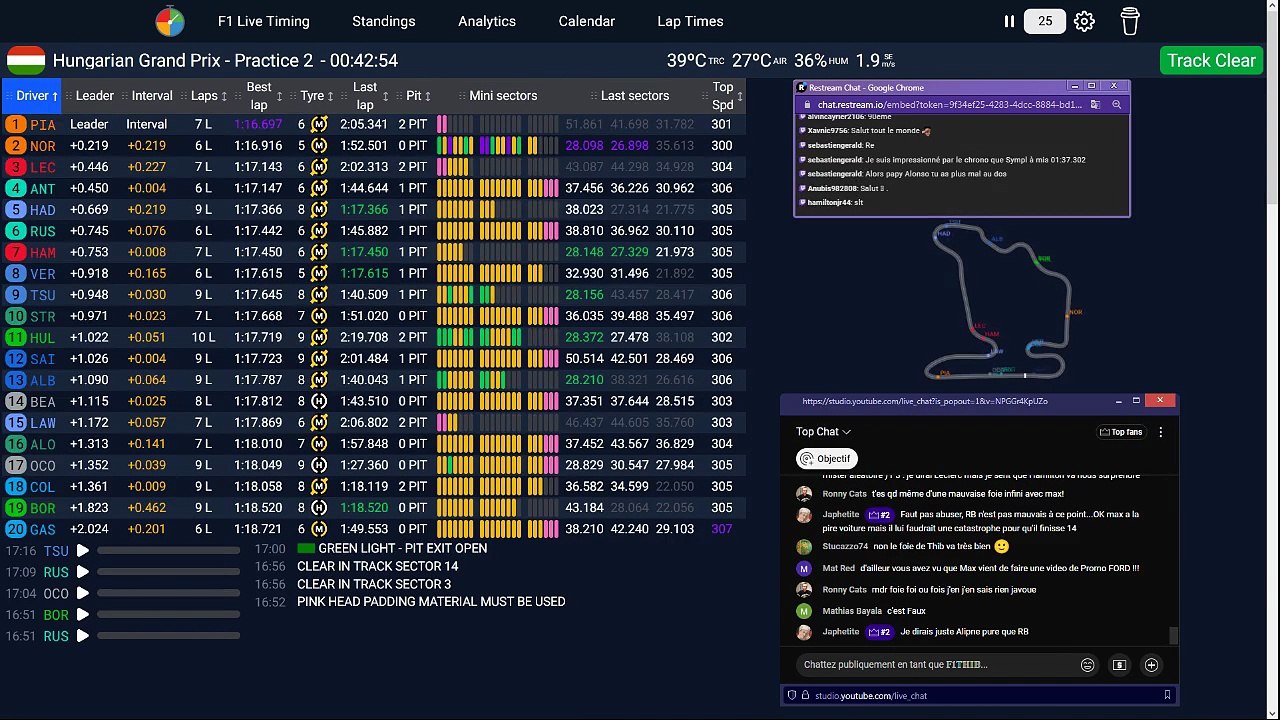Click the Leader column header
This screenshot has width=1280, height=720.
tap(95, 96)
